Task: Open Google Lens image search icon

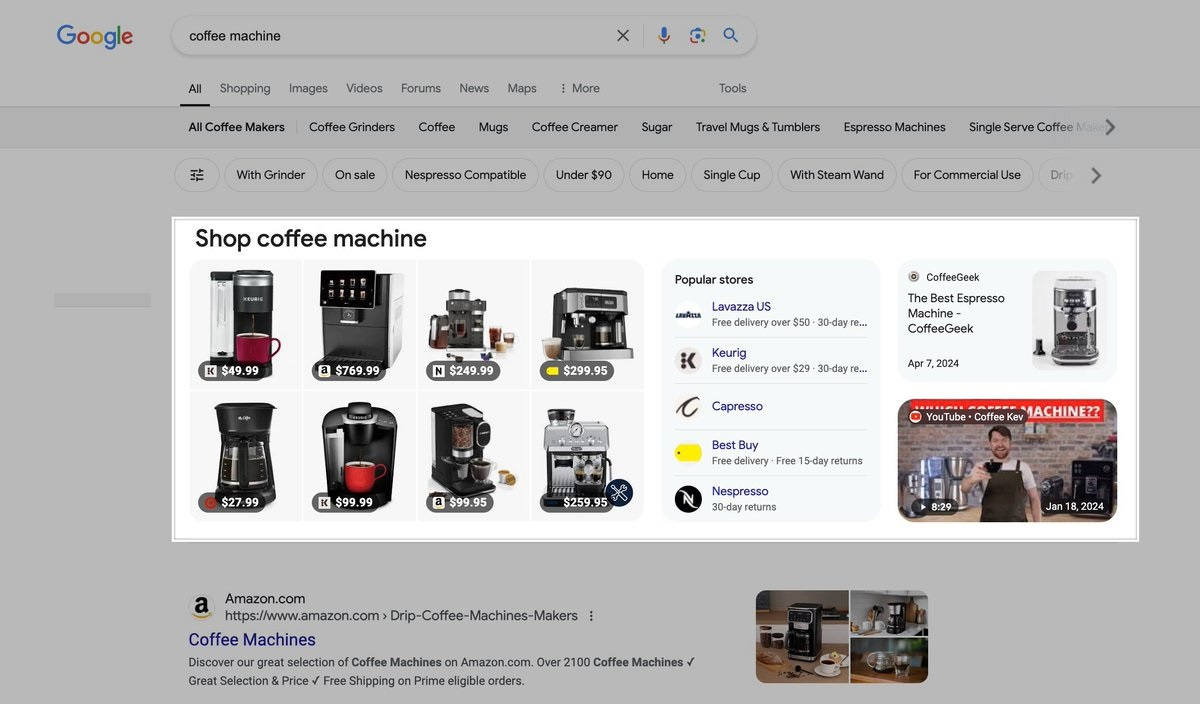Action: [x=698, y=36]
